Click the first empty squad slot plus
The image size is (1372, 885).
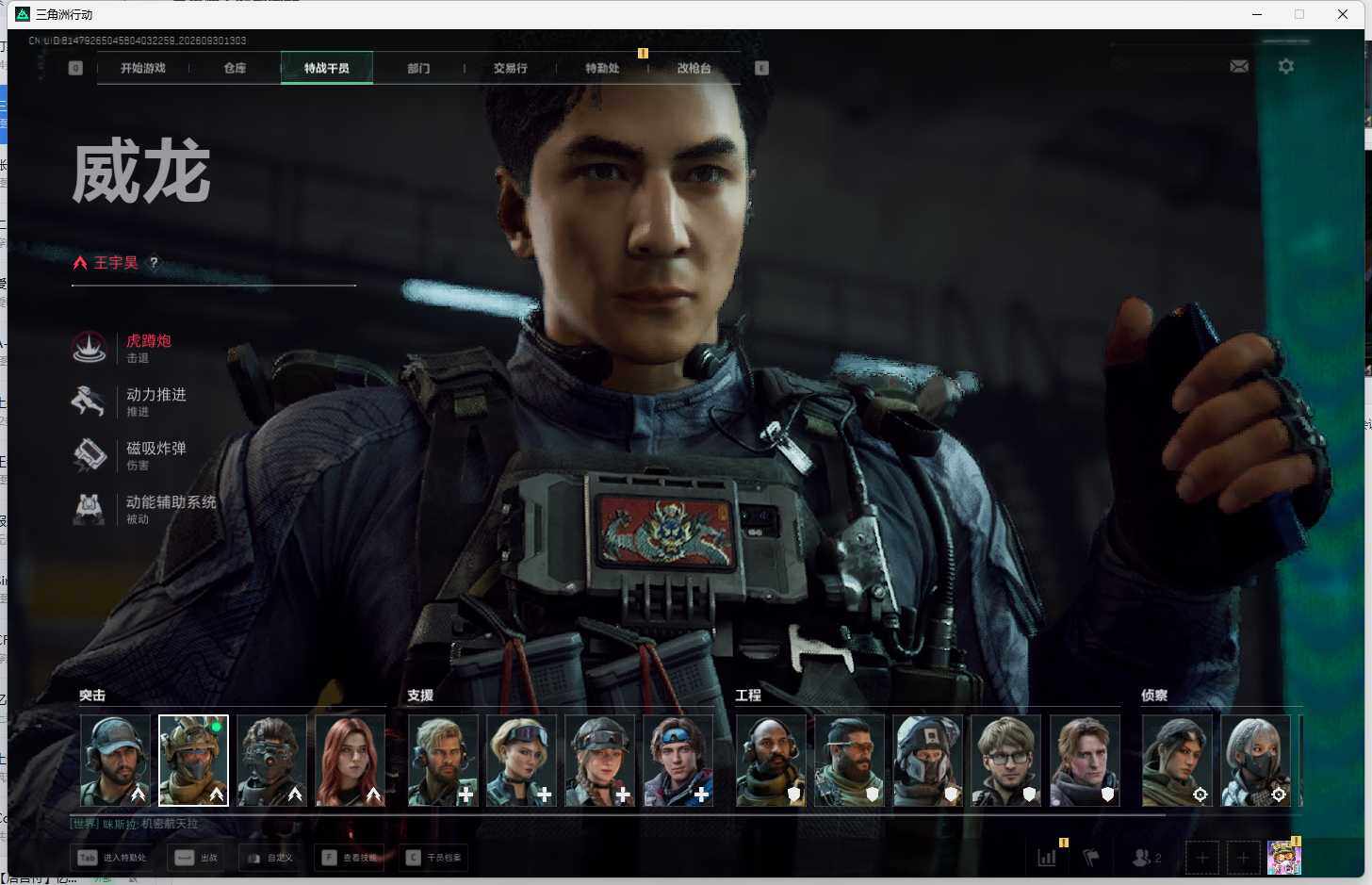click(x=1201, y=858)
